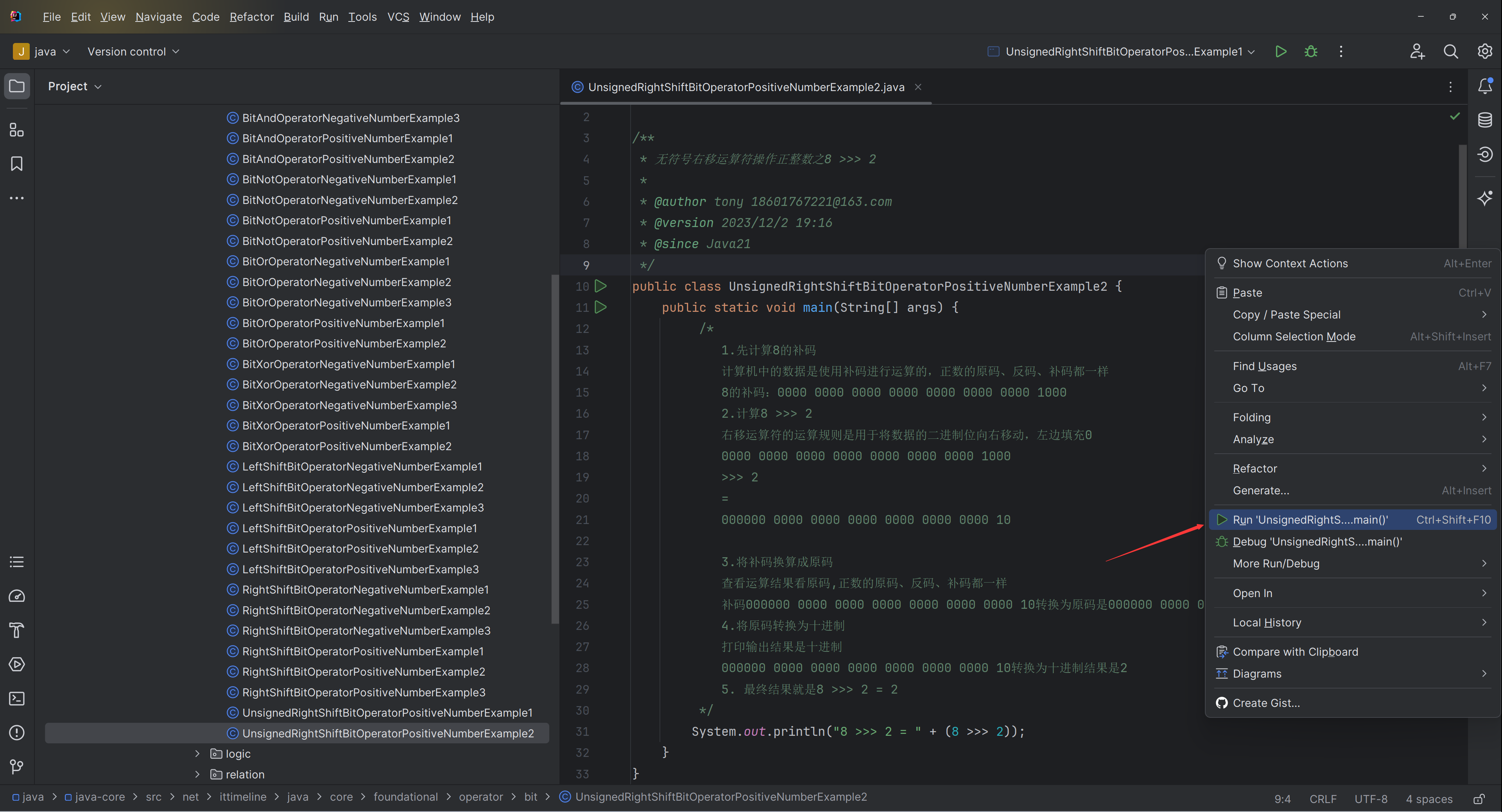
Task: Open the Build hammer tool window icon
Action: [17, 630]
